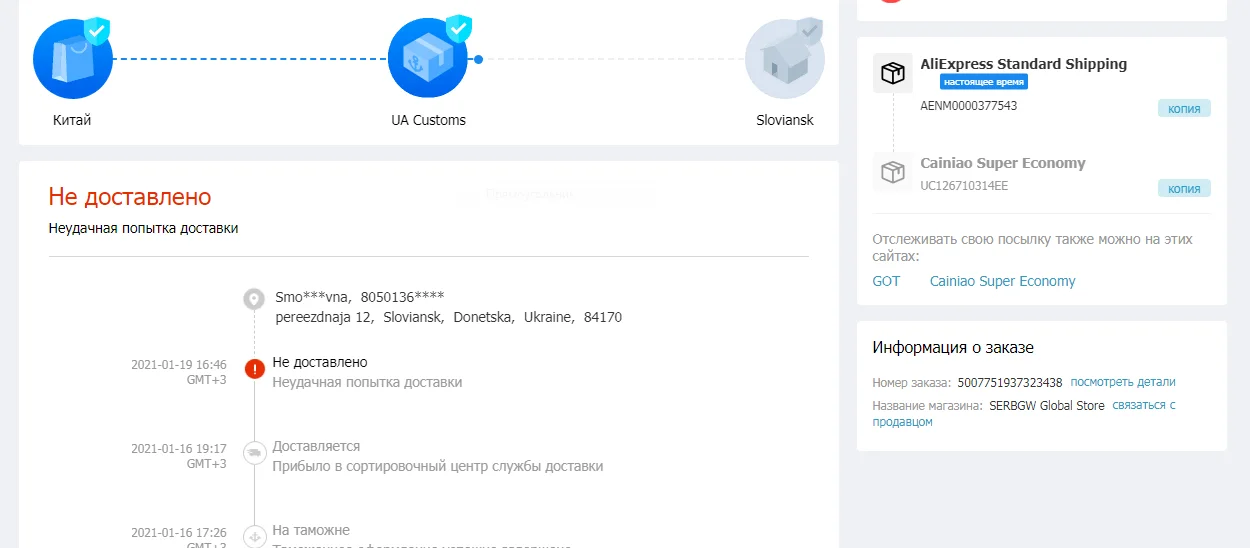Click the 'Sloviansk' stage label
1250x548 pixels.
785,120
